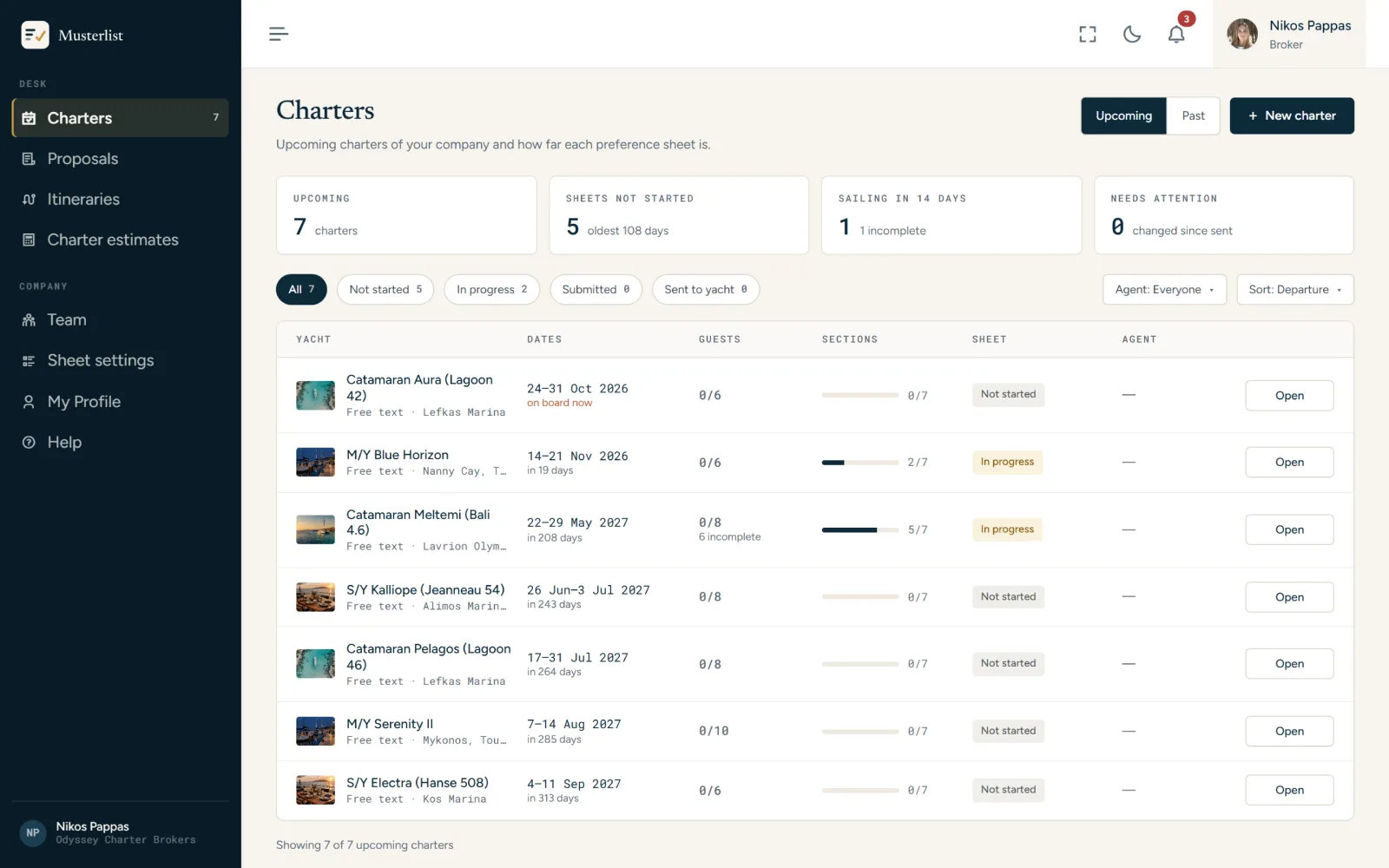1389x868 pixels.
Task: Collapse the sidebar with the hamburger icon
Action: [278, 34]
